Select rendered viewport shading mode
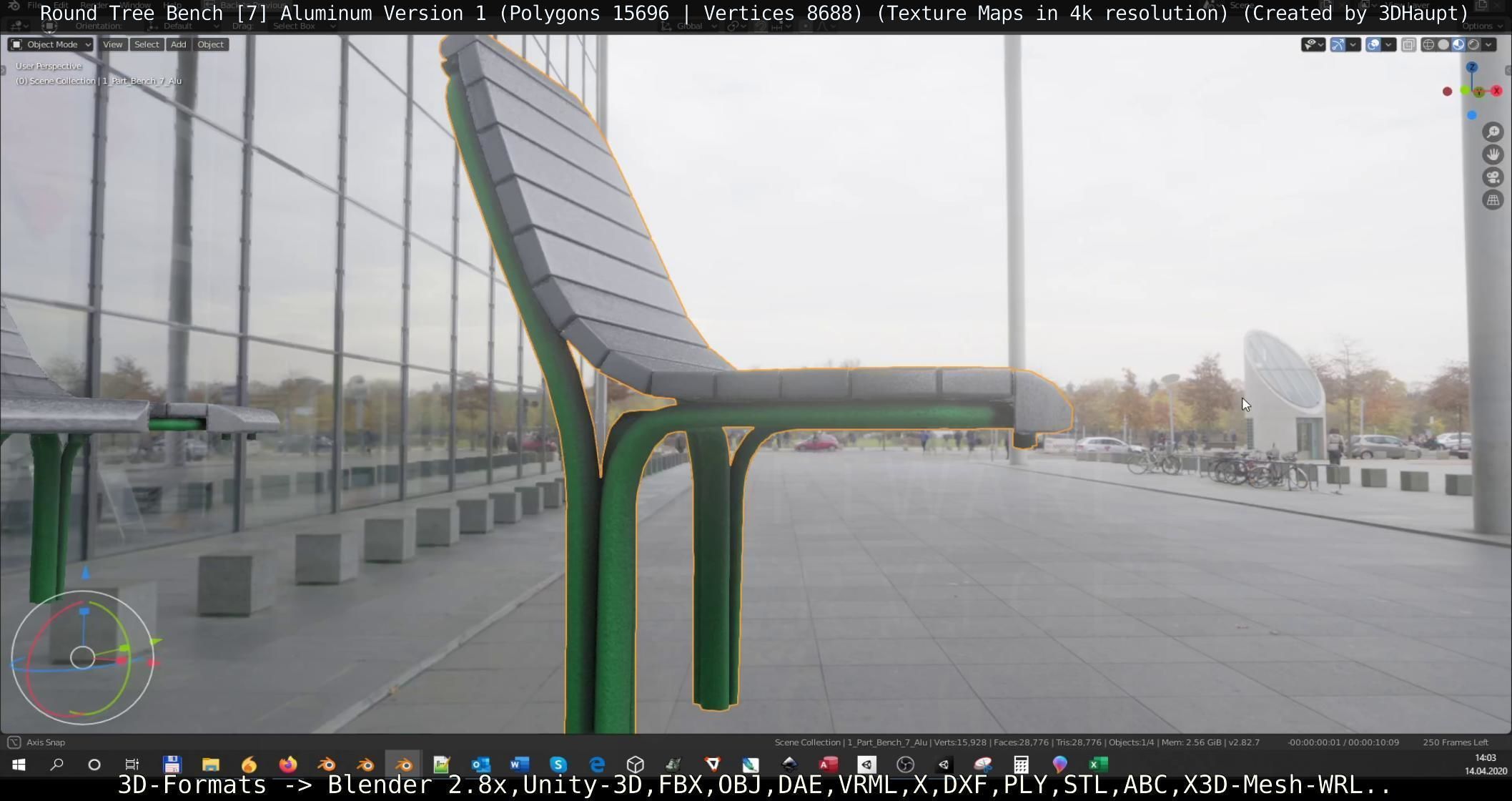The height and width of the screenshot is (801, 1512). (x=1473, y=44)
